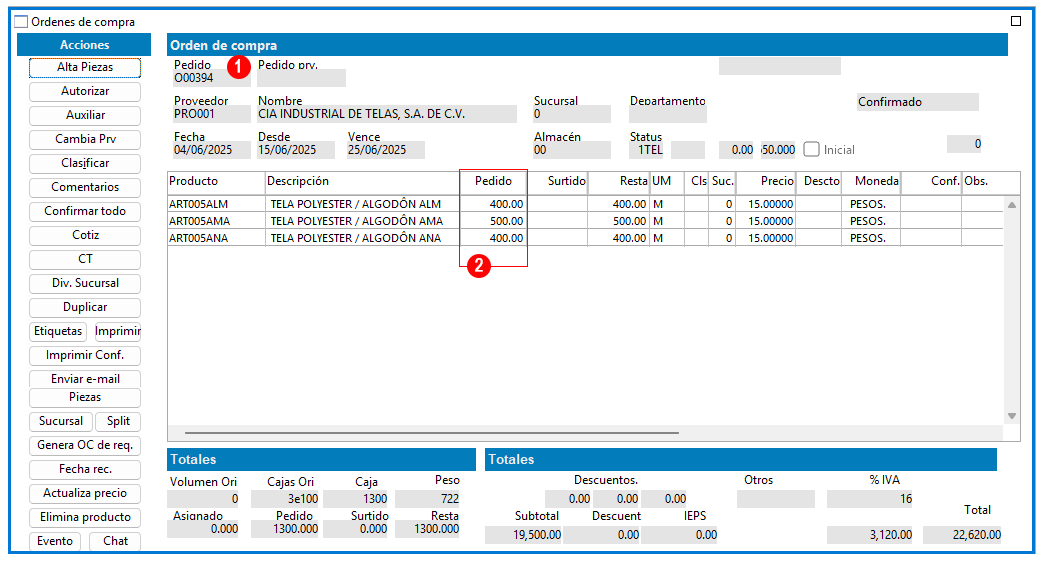Toggle the Inicial checkbox
This screenshot has width=1043, height=563.
(811, 149)
